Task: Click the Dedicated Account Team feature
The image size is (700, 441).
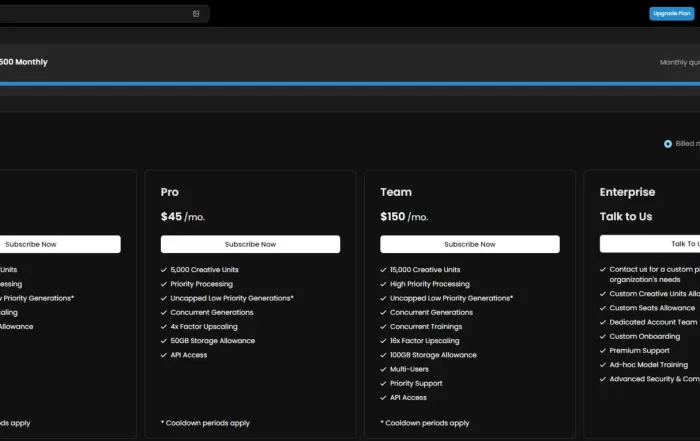Action: click(653, 322)
